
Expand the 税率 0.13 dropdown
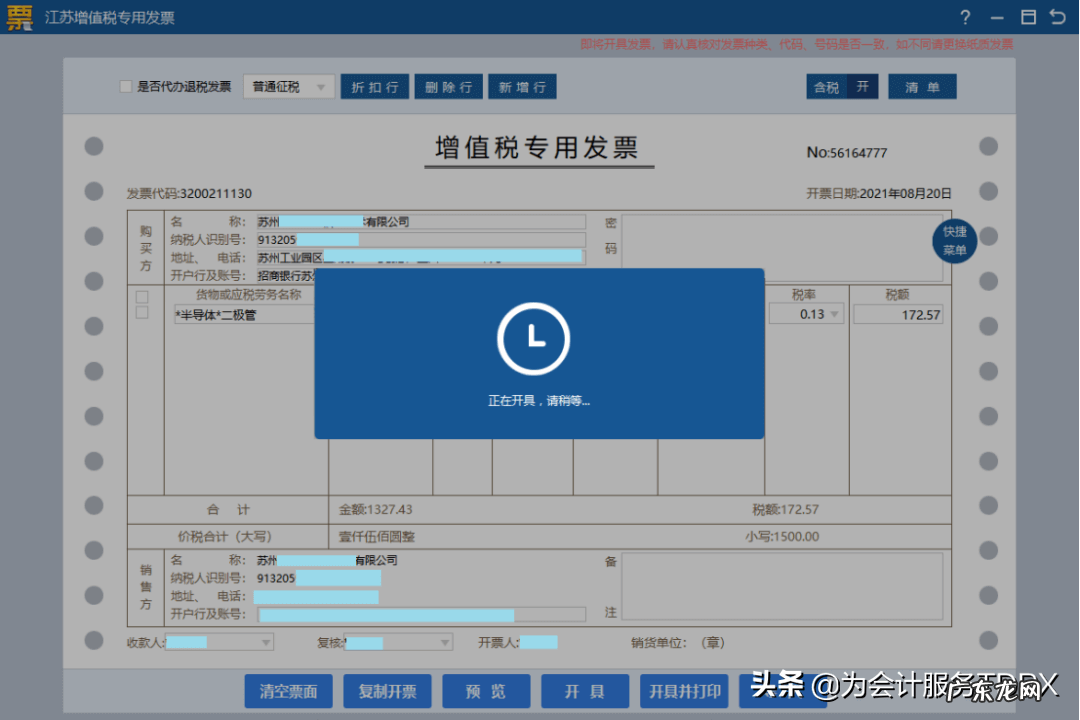click(x=834, y=315)
